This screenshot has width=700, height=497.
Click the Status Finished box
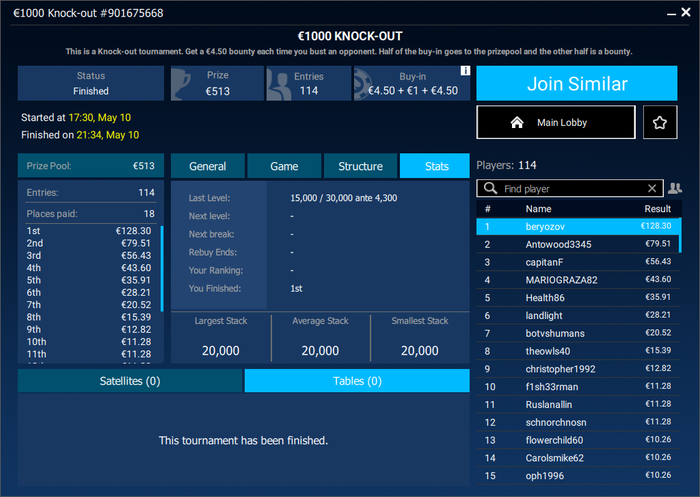click(x=91, y=84)
